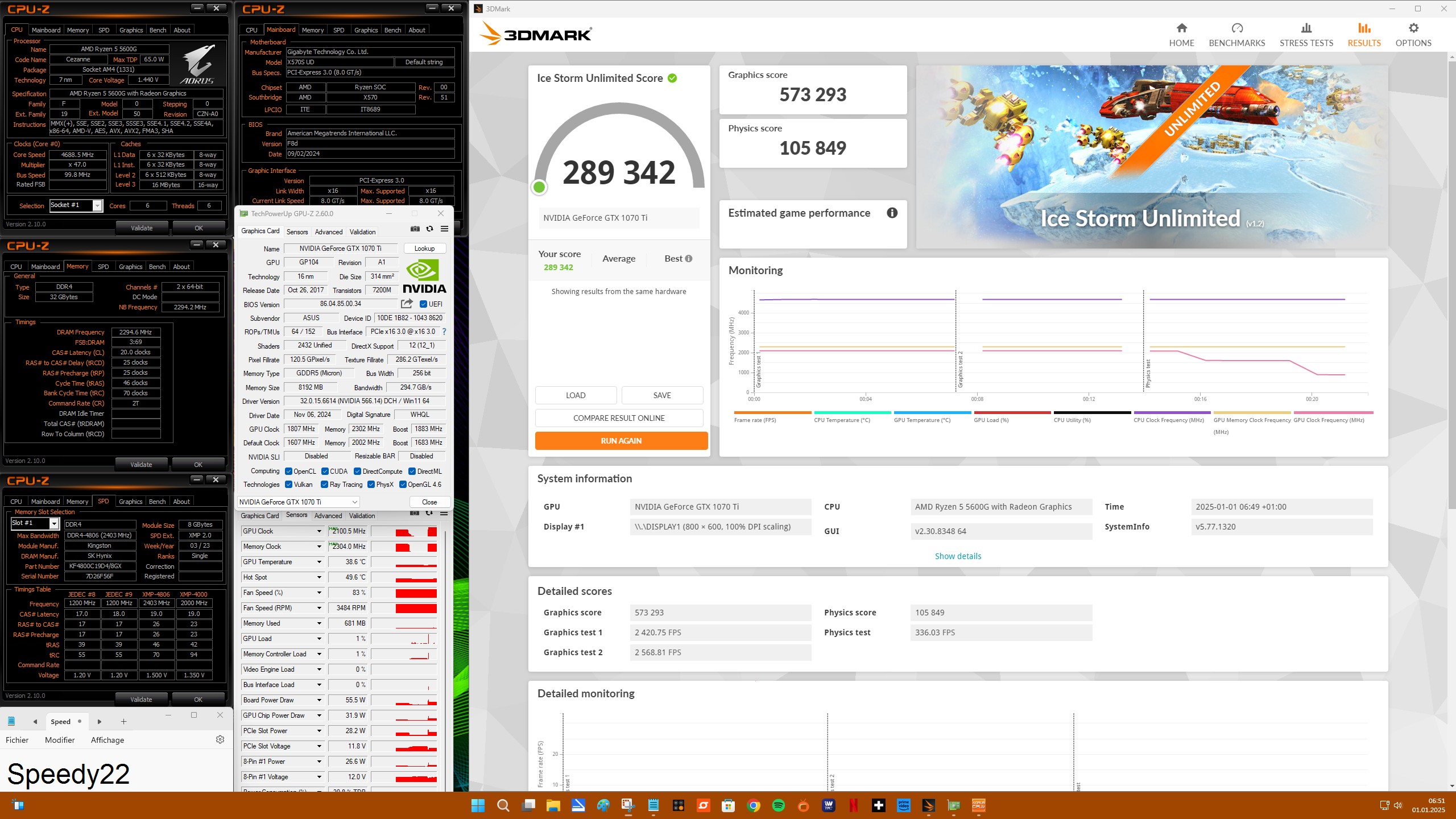Image resolution: width=1456 pixels, height=819 pixels.
Task: Toggle the OpenCL checkbox
Action: (x=289, y=471)
